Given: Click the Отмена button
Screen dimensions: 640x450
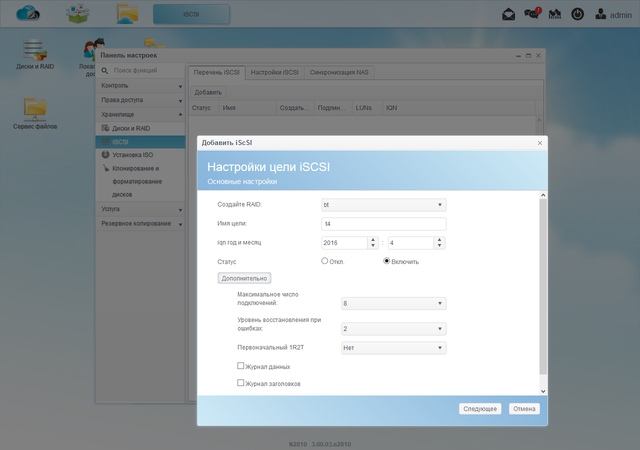Looking at the screenshot, I should click(524, 409).
